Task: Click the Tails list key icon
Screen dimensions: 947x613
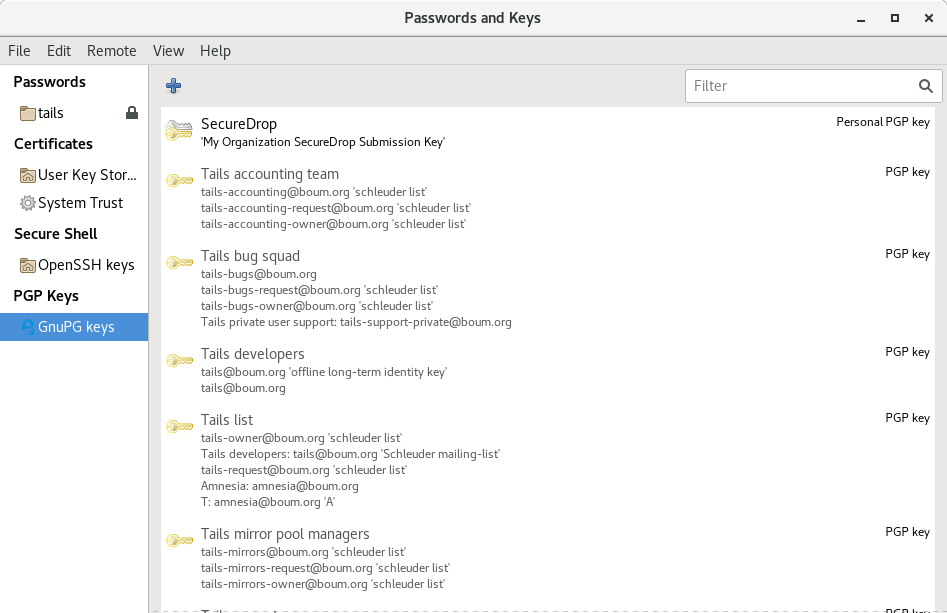Action: point(179,426)
